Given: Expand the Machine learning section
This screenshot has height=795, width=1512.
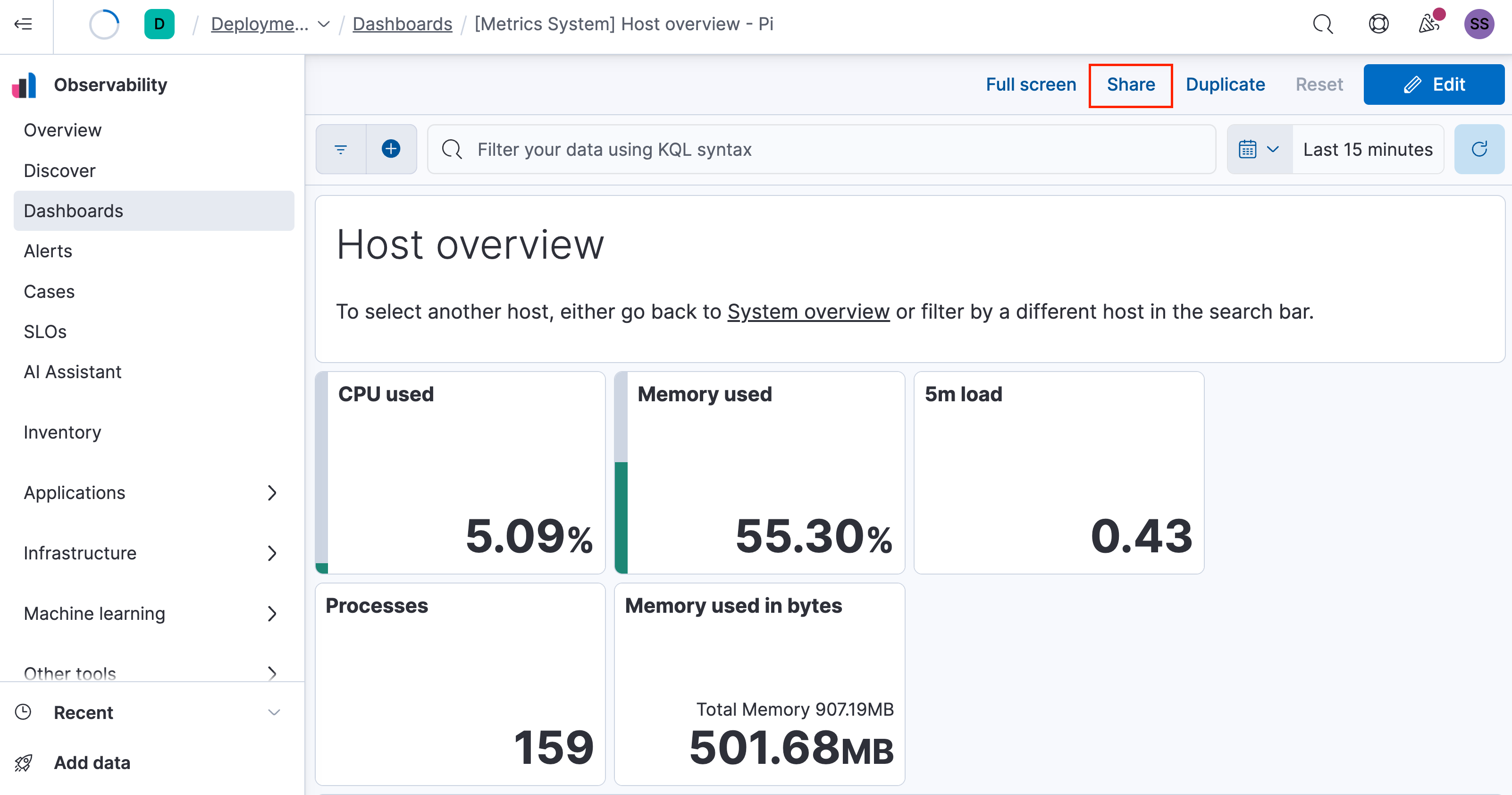Looking at the screenshot, I should [x=271, y=614].
